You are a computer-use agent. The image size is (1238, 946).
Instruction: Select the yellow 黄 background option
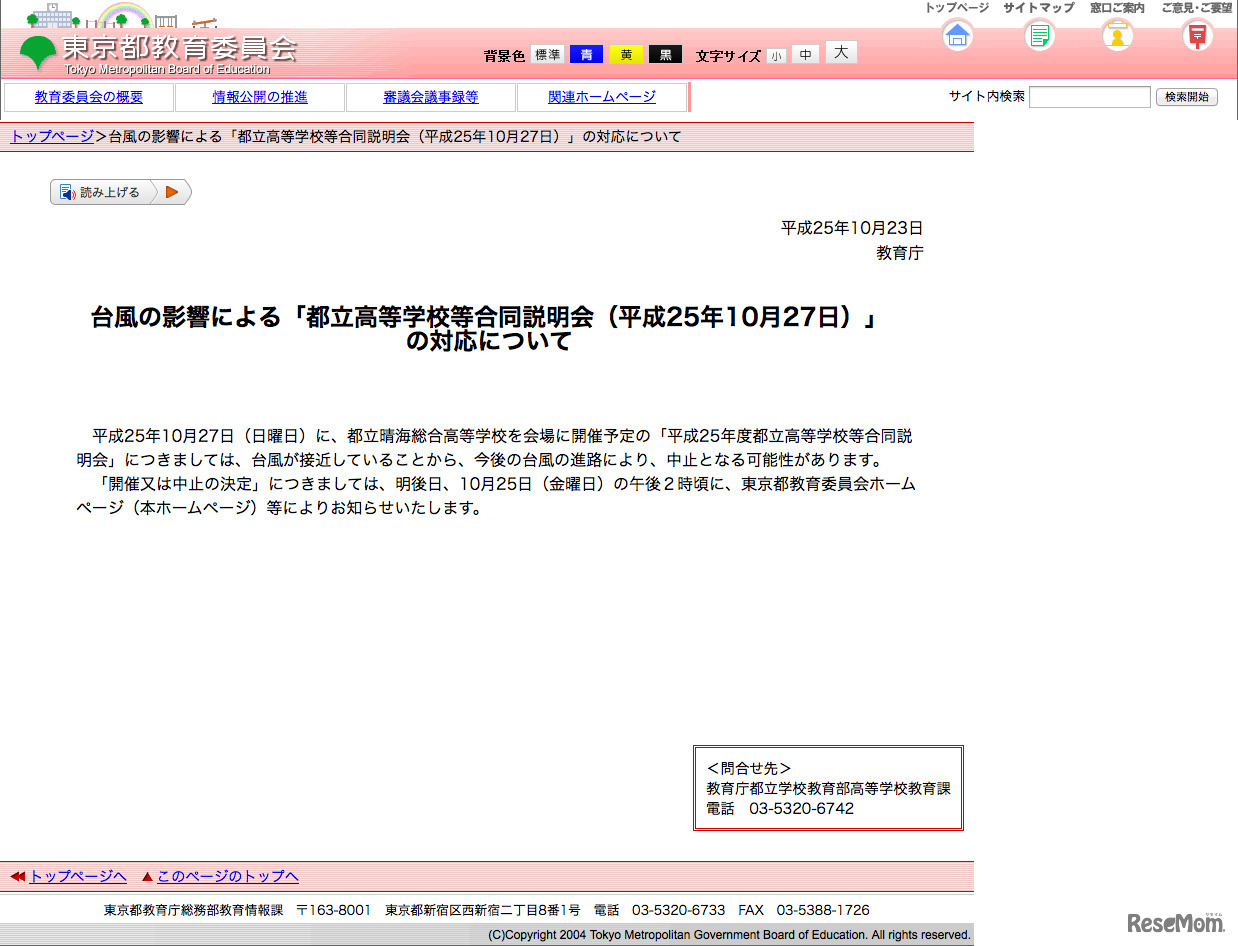(626, 55)
